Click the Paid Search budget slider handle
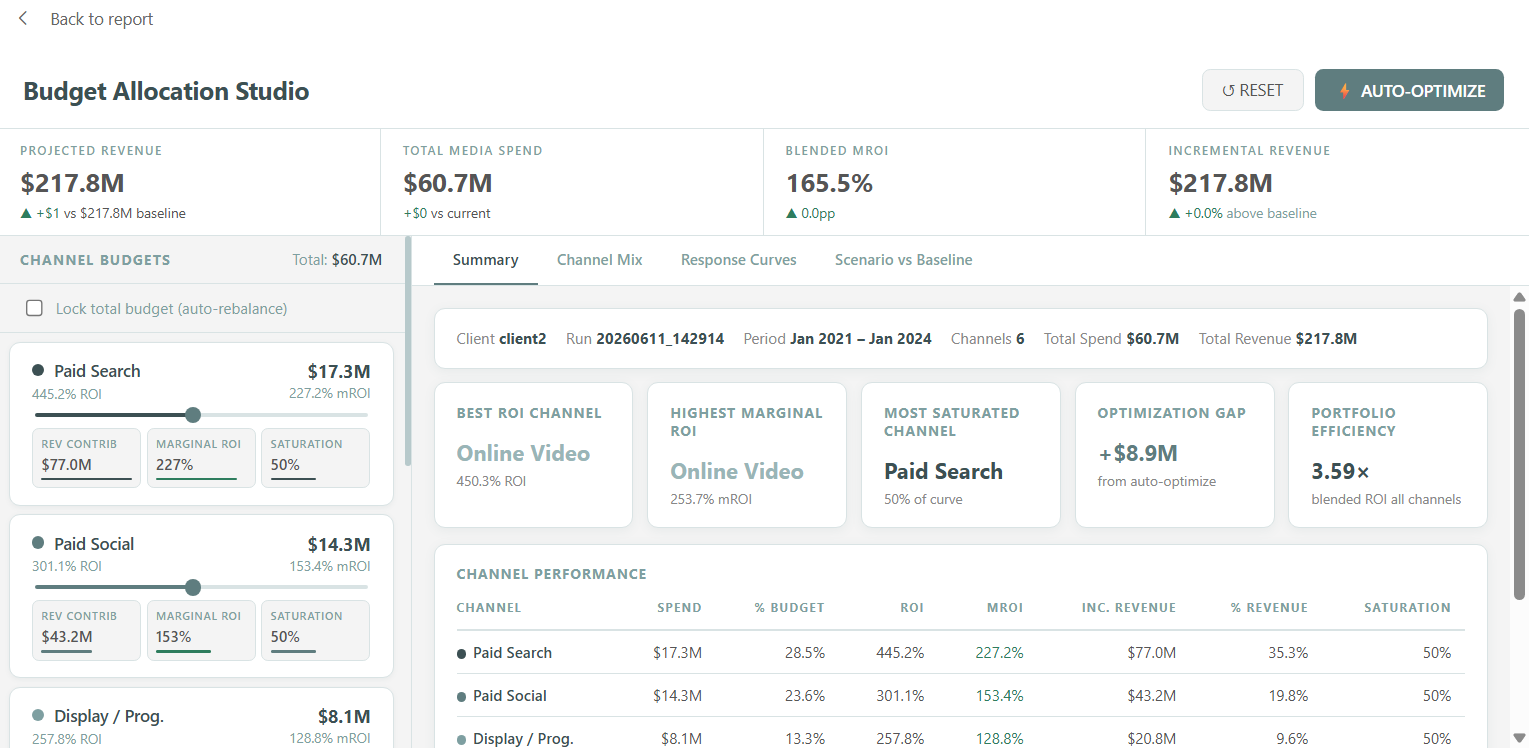 point(193,415)
